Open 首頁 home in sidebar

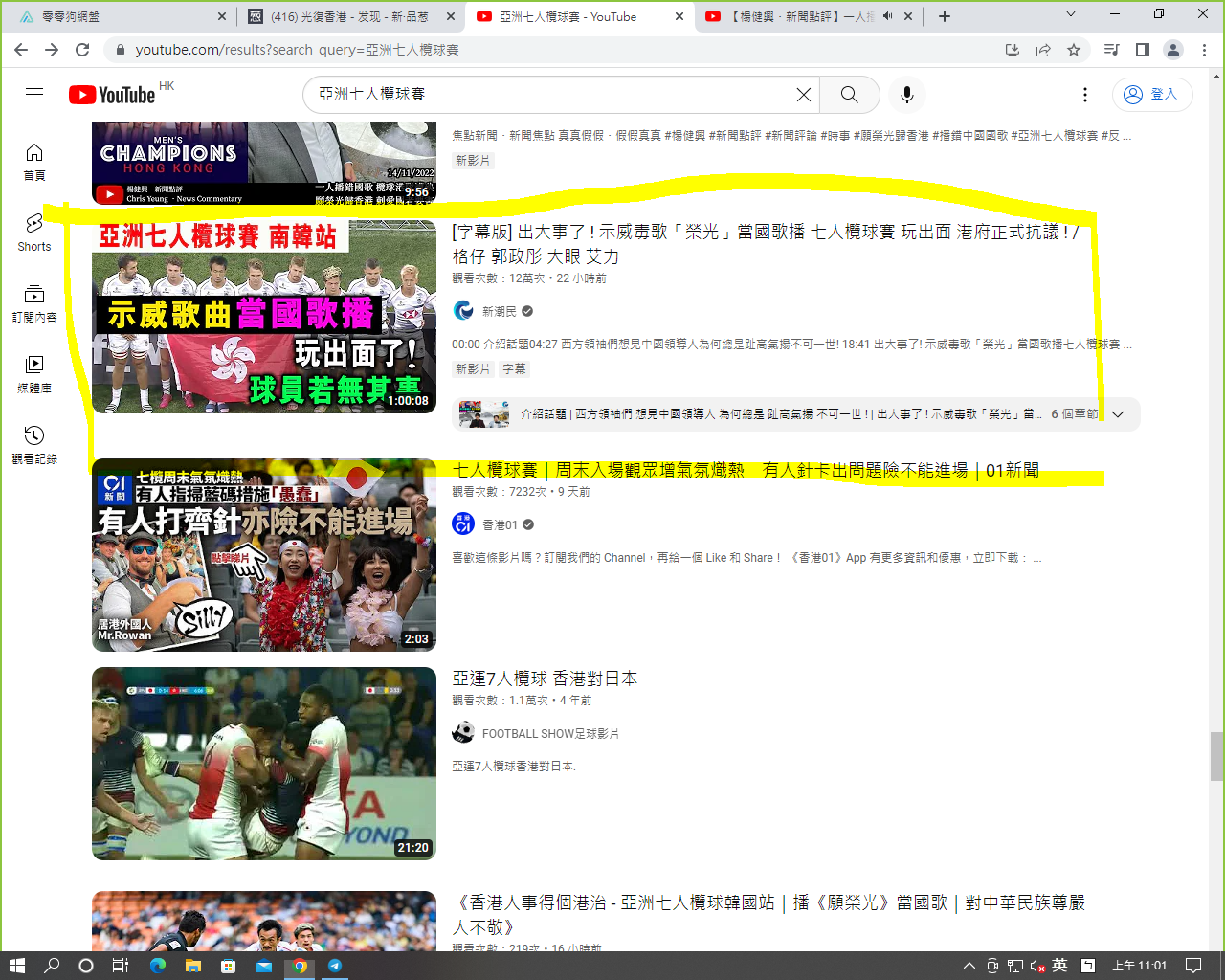point(34,162)
